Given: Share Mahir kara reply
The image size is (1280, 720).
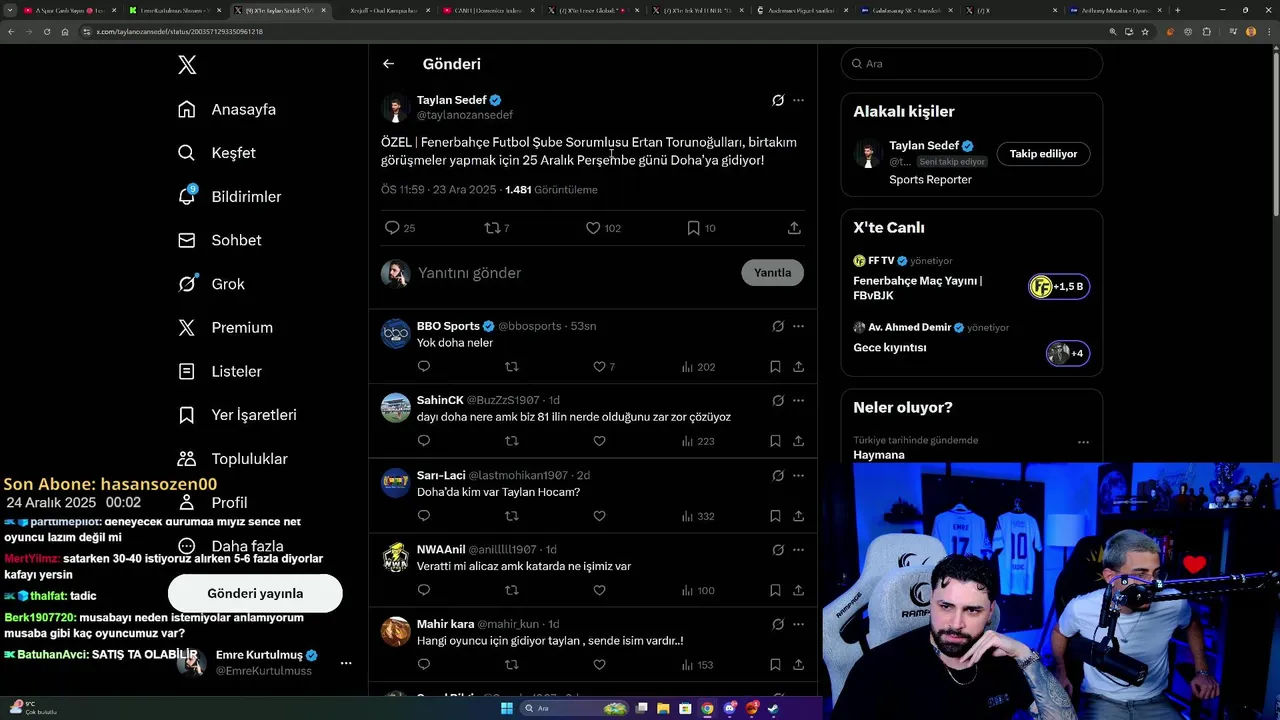Looking at the screenshot, I should tap(798, 665).
